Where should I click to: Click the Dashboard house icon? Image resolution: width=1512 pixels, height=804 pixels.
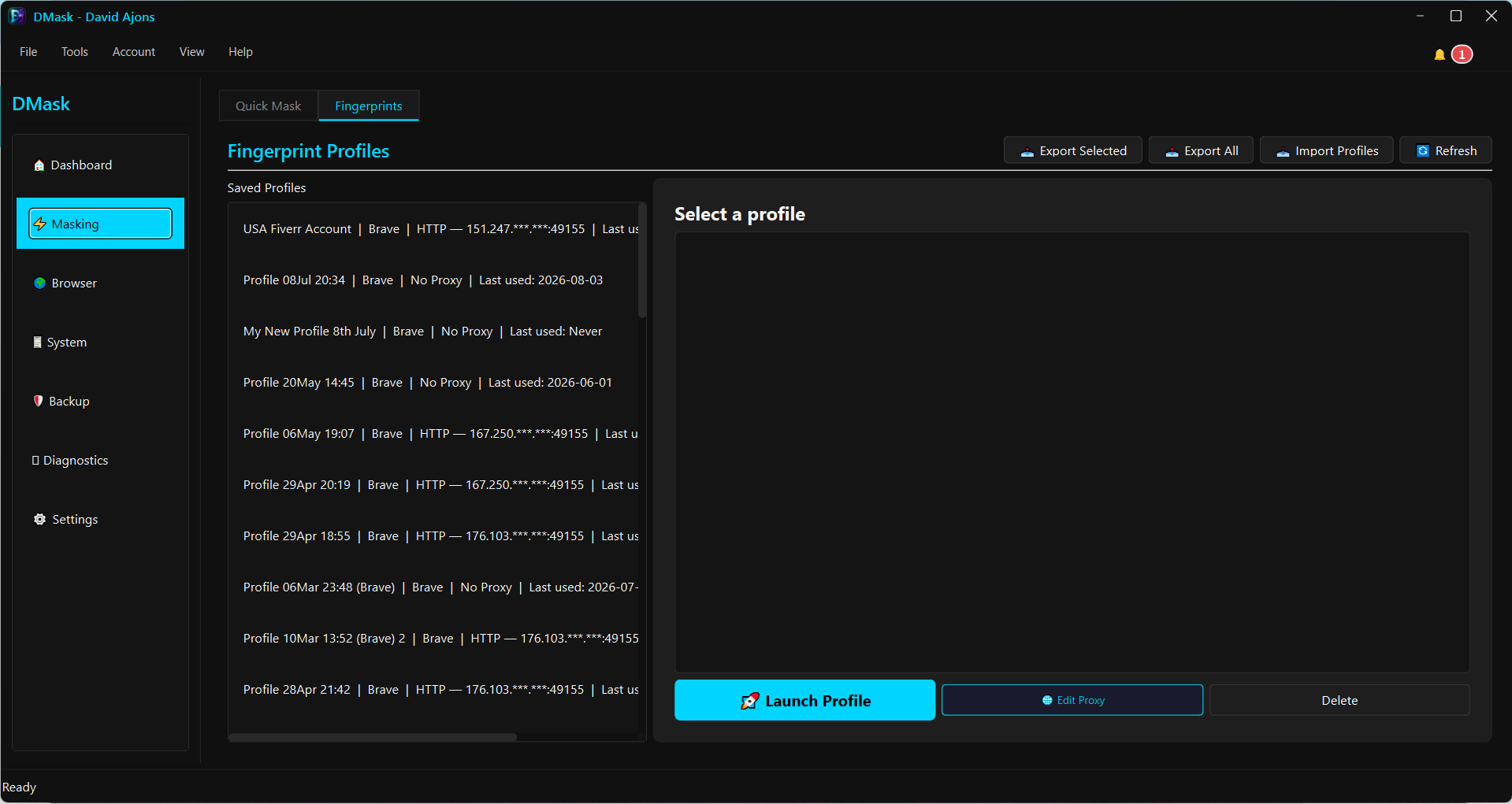tap(39, 165)
